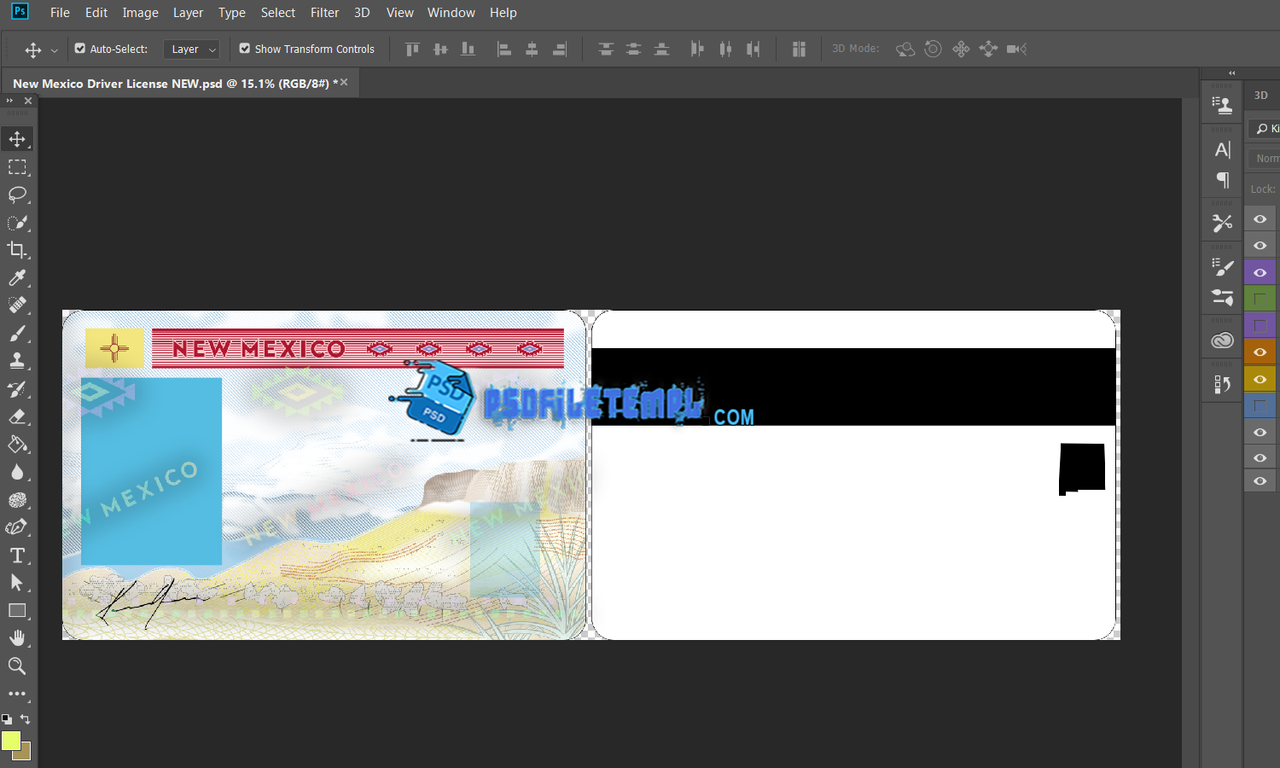Open the Clone Source panel icon

point(1222,103)
